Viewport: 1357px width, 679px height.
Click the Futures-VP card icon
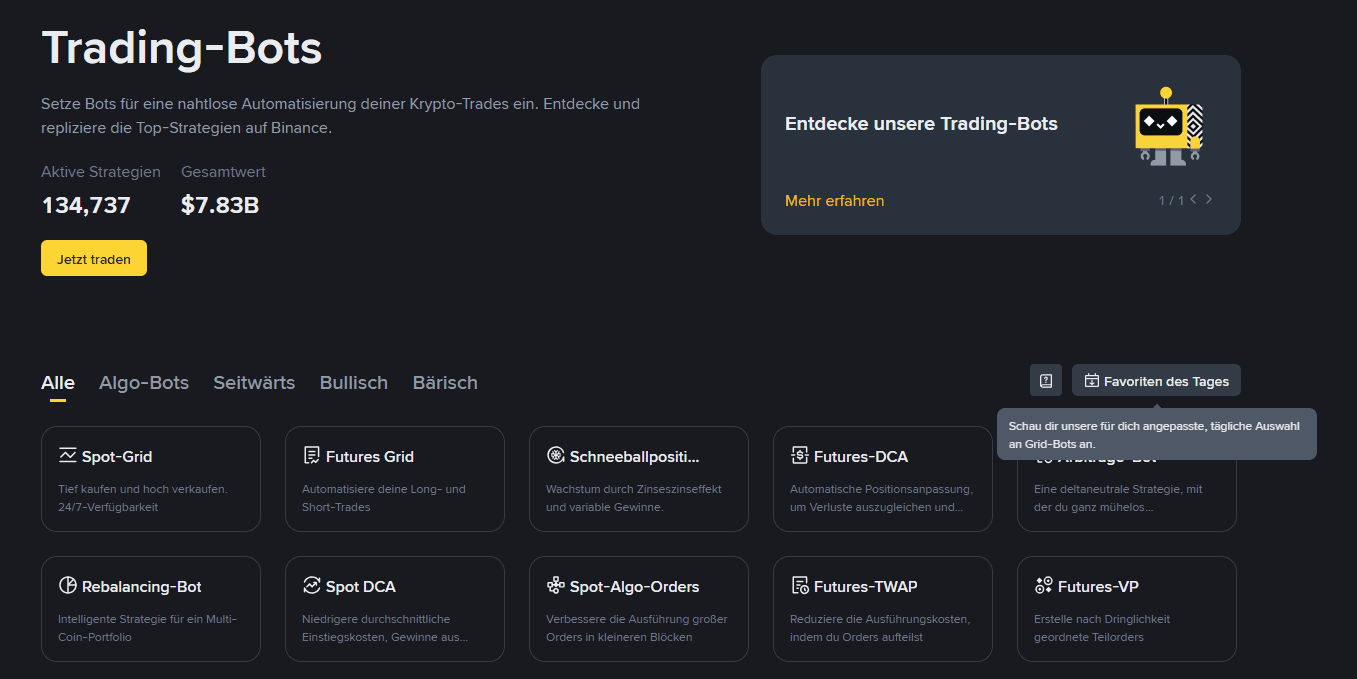[x=1043, y=586]
